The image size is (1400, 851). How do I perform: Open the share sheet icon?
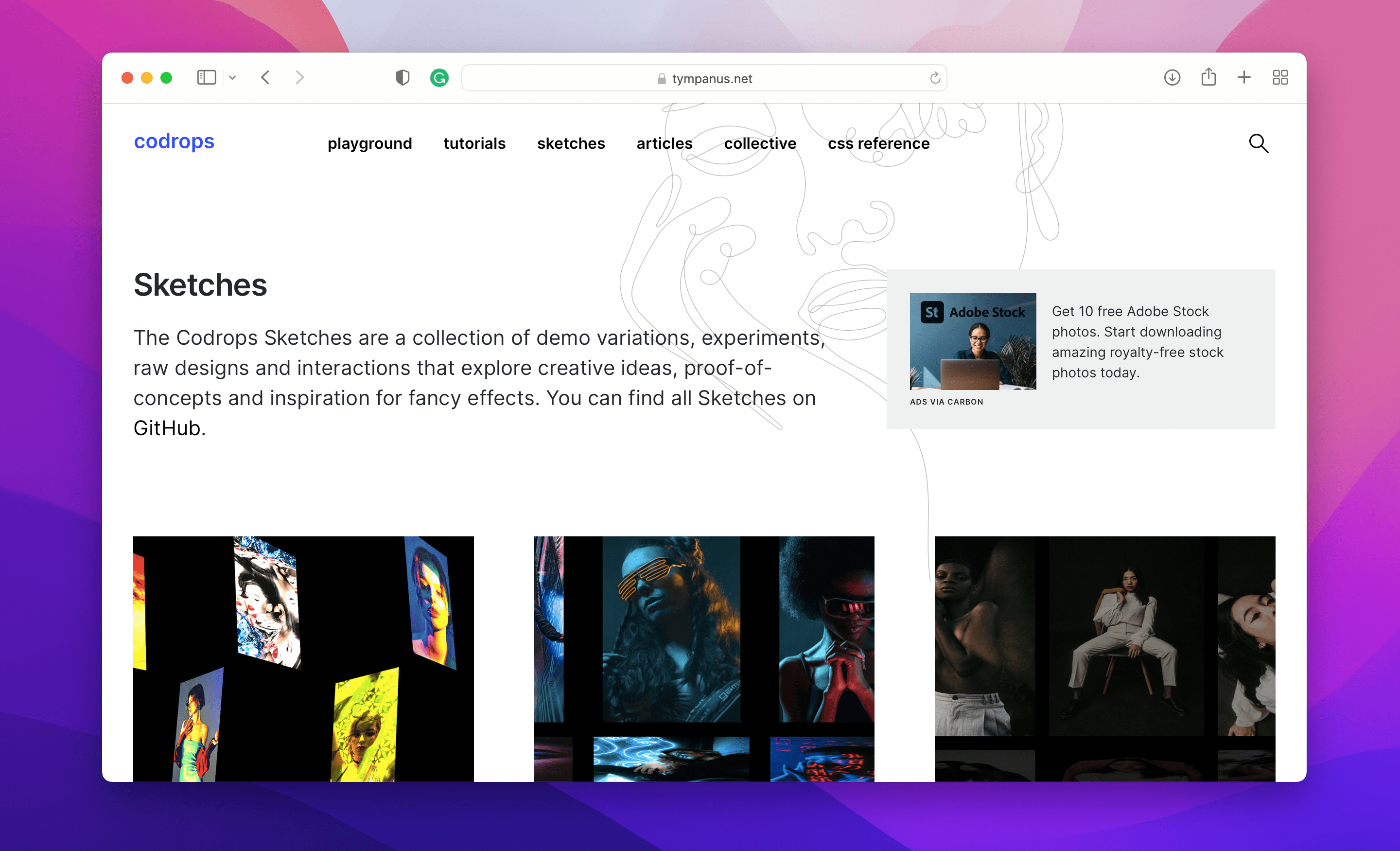pyautogui.click(x=1208, y=77)
